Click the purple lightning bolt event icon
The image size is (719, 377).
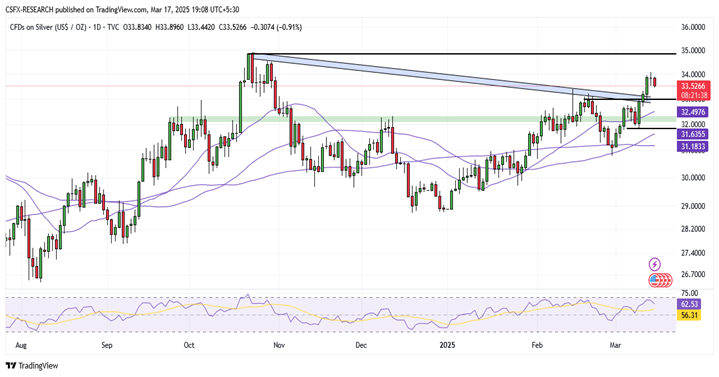click(x=654, y=264)
